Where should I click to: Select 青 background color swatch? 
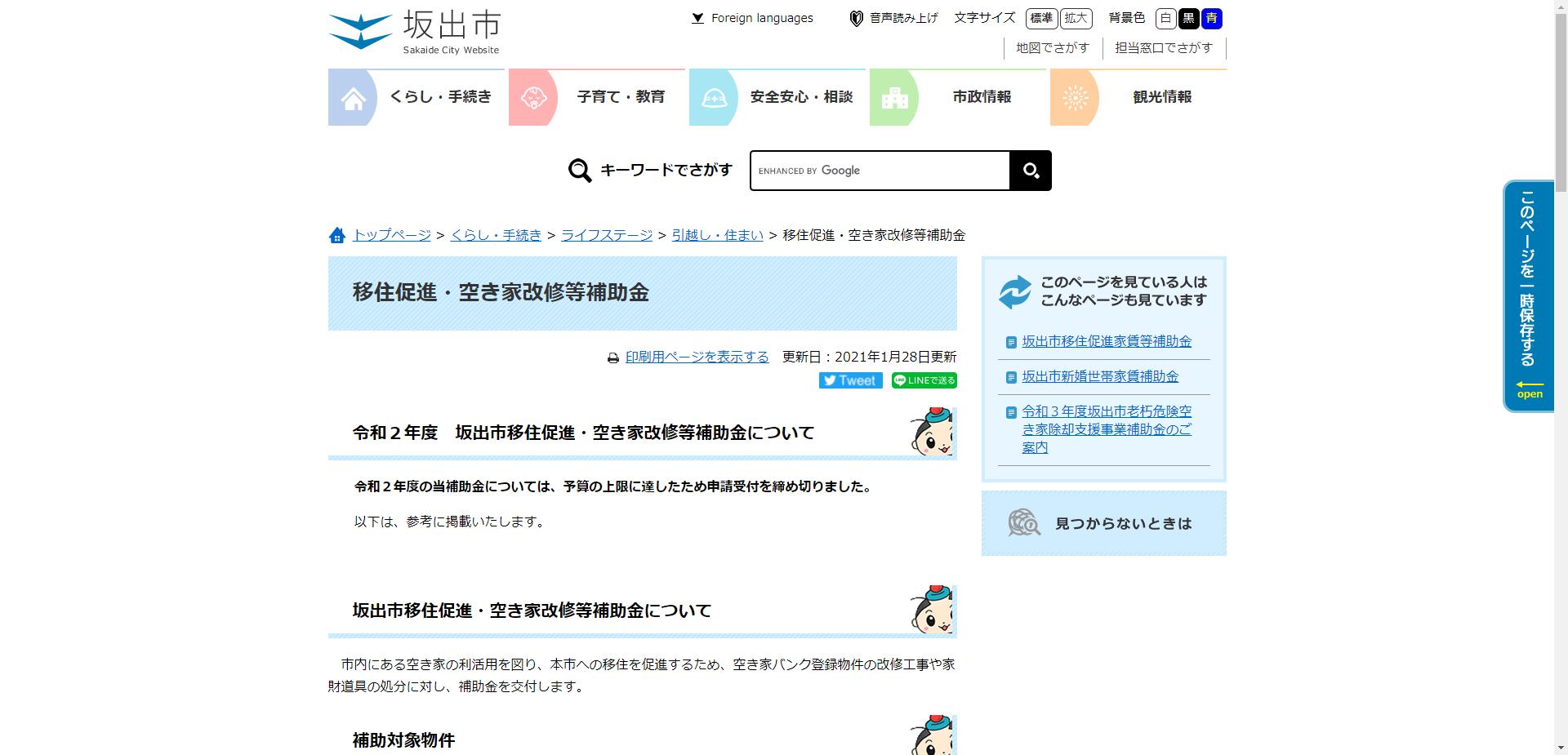1211,18
